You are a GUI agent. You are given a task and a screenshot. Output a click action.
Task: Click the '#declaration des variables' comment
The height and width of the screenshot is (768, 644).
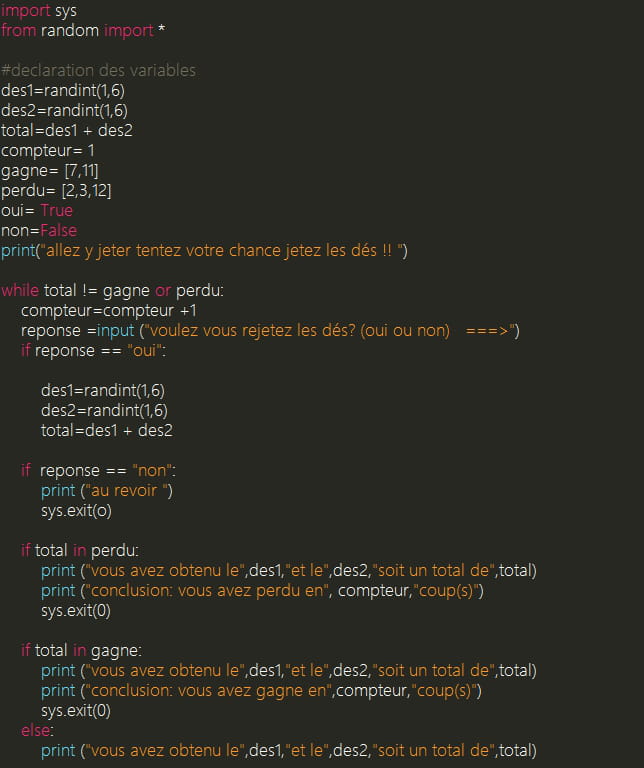pos(98,71)
